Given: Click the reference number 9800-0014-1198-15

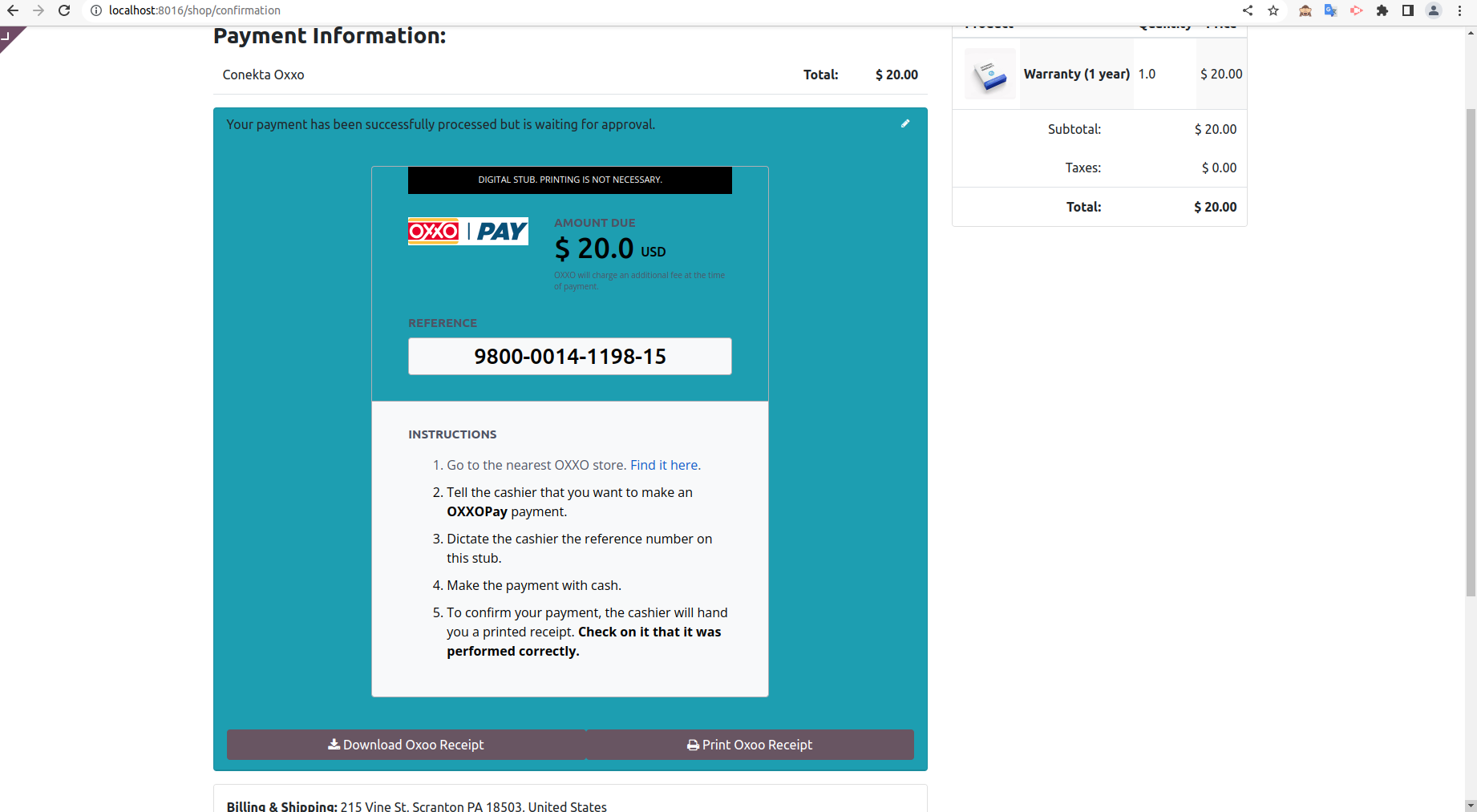Looking at the screenshot, I should coord(570,356).
